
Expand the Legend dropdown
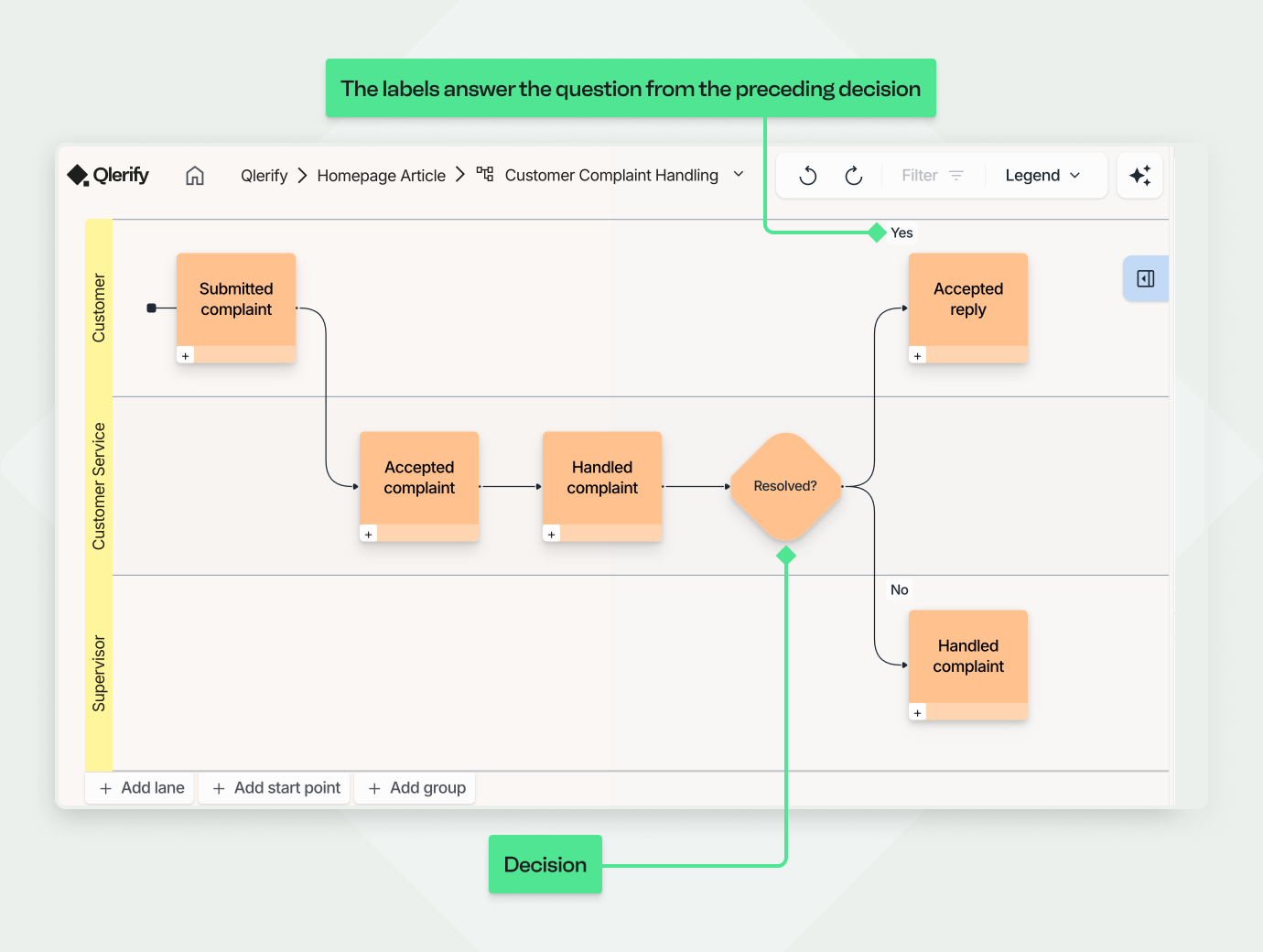1042,176
